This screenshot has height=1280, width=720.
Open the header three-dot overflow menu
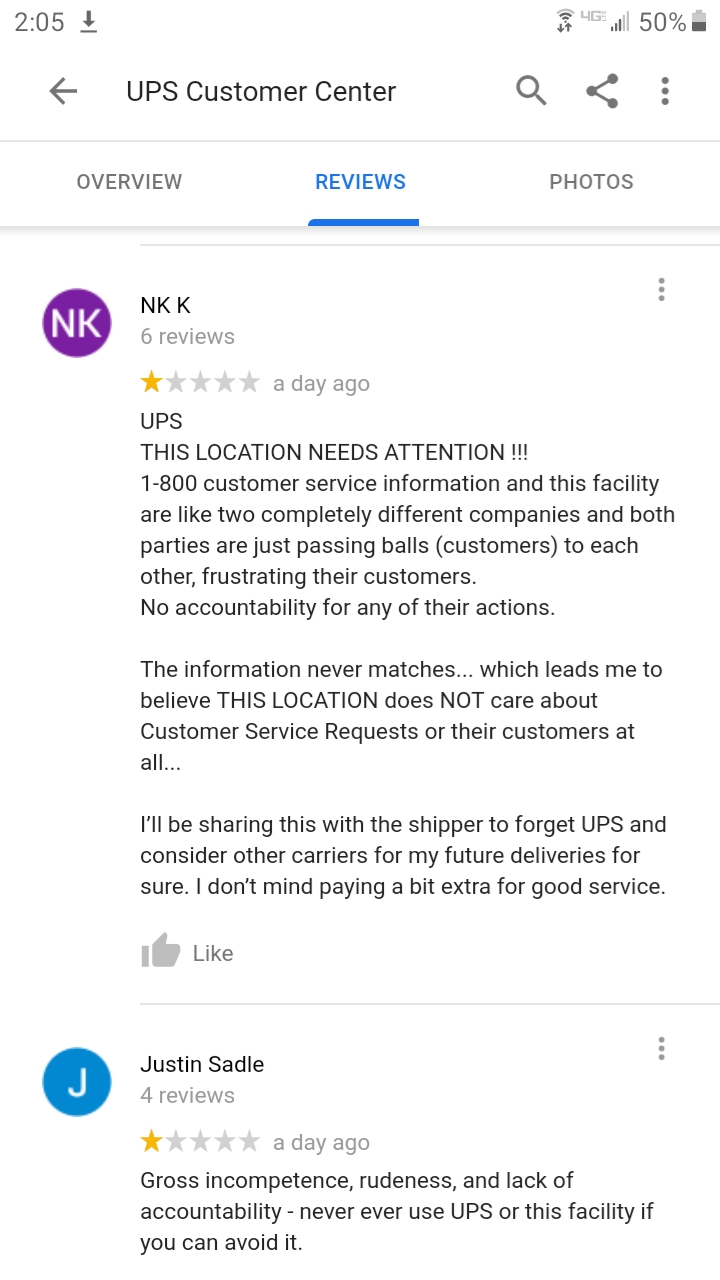coord(665,91)
